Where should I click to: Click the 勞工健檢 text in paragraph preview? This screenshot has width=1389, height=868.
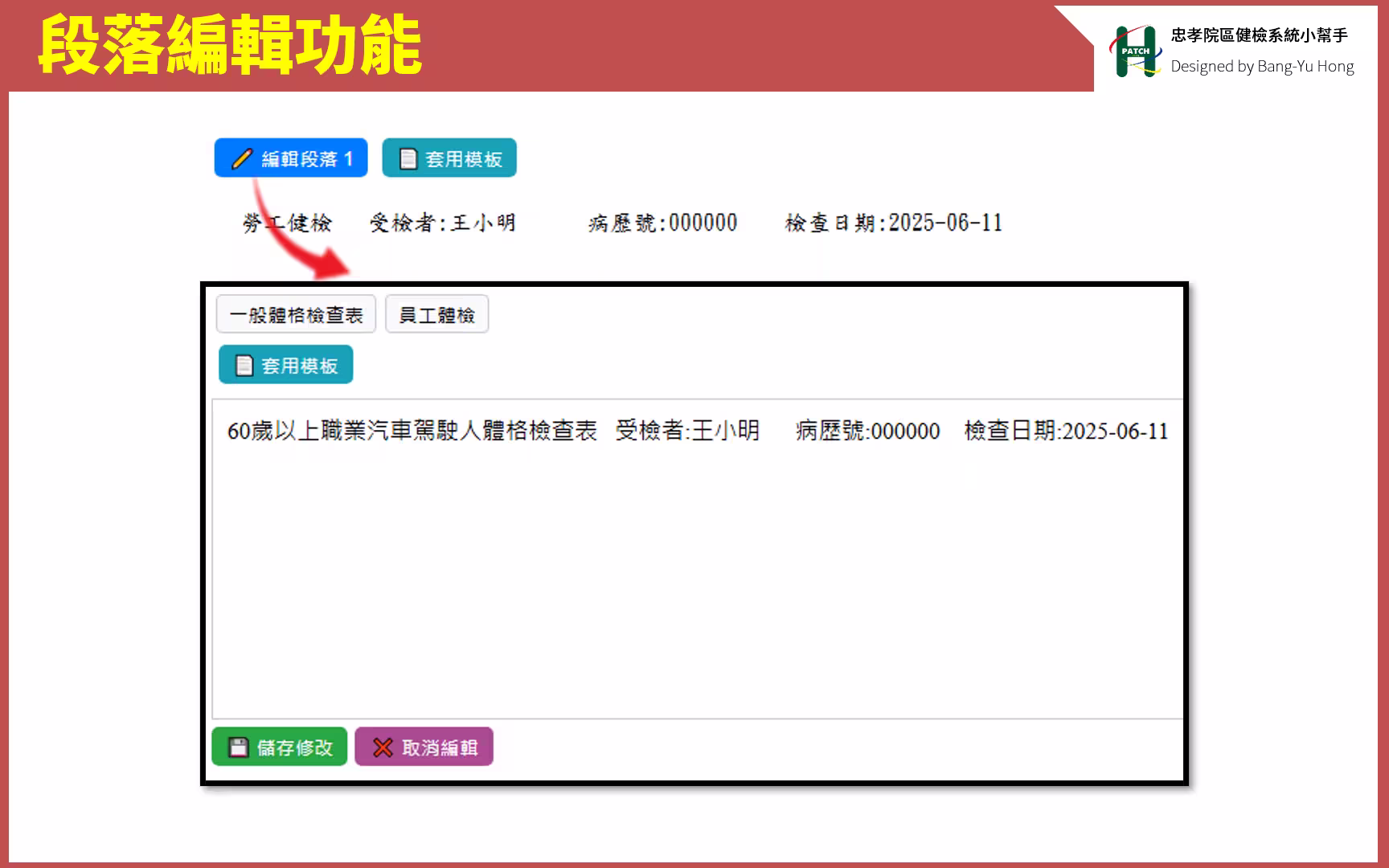click(x=287, y=223)
